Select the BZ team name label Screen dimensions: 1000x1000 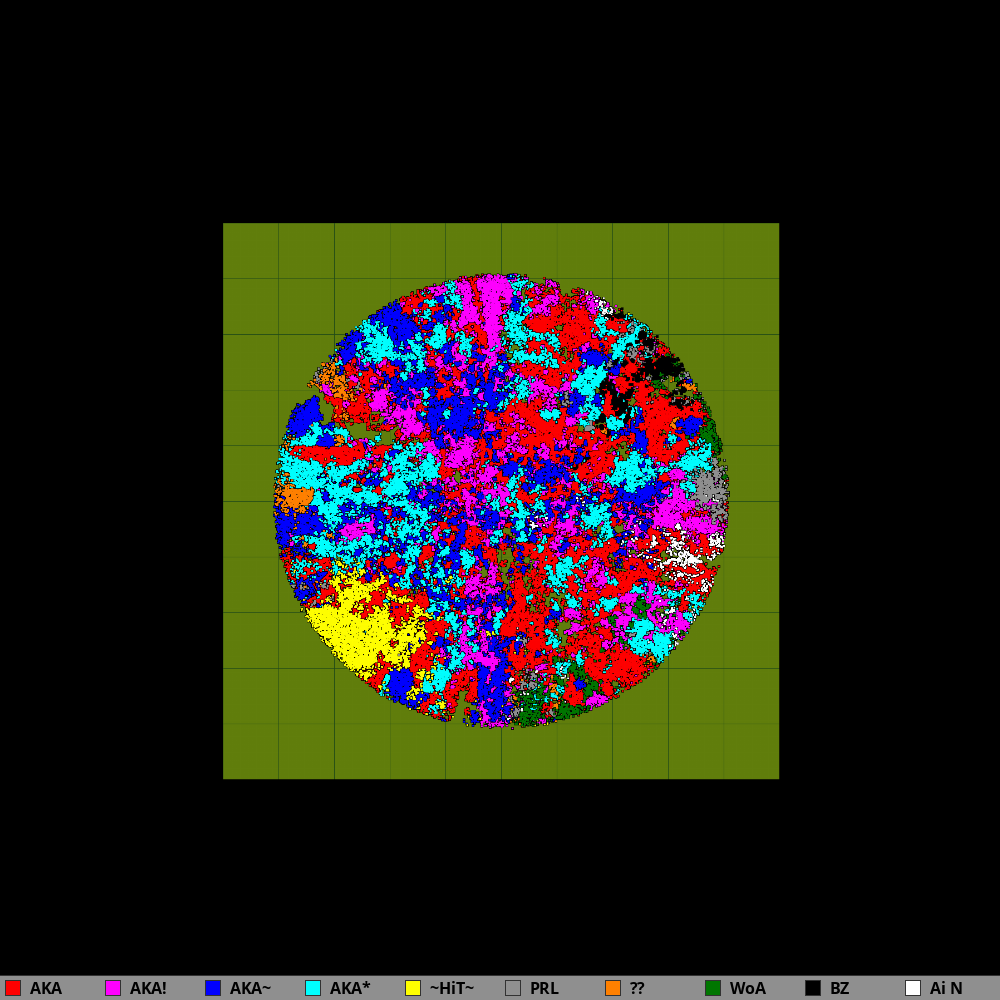pos(839,988)
